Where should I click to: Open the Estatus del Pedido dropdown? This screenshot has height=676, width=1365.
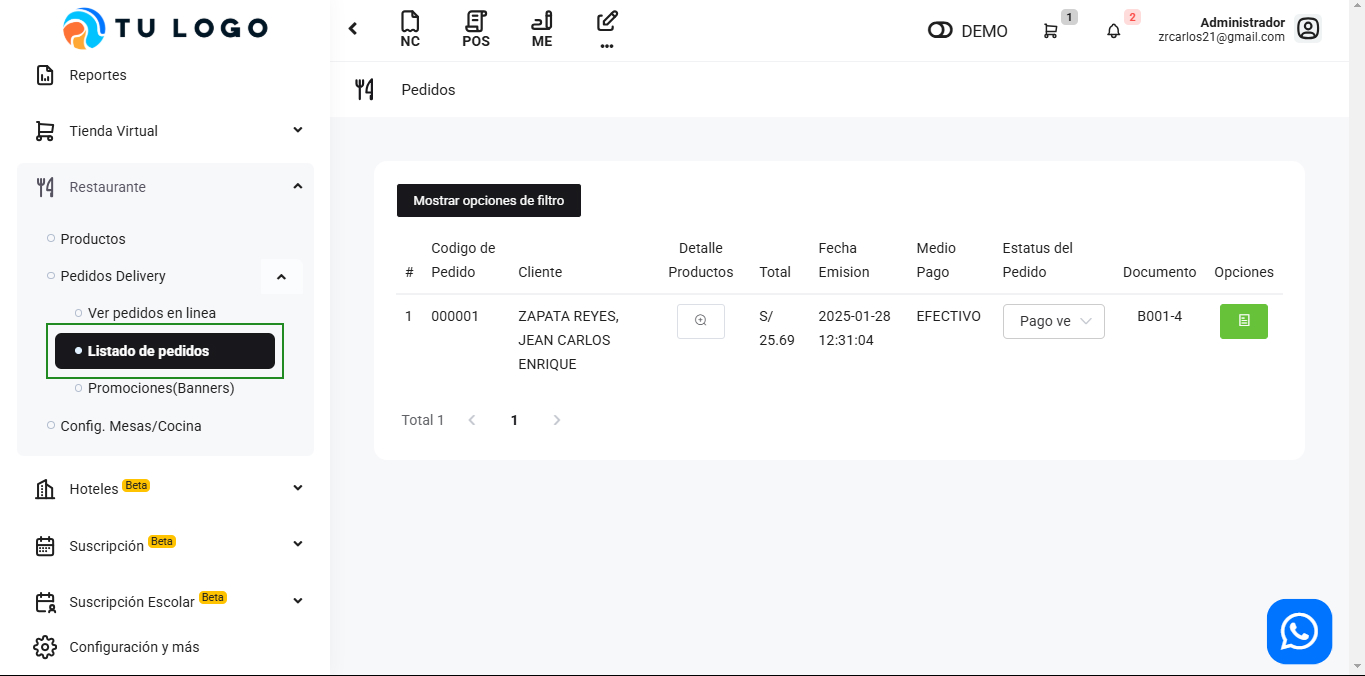pos(1053,321)
